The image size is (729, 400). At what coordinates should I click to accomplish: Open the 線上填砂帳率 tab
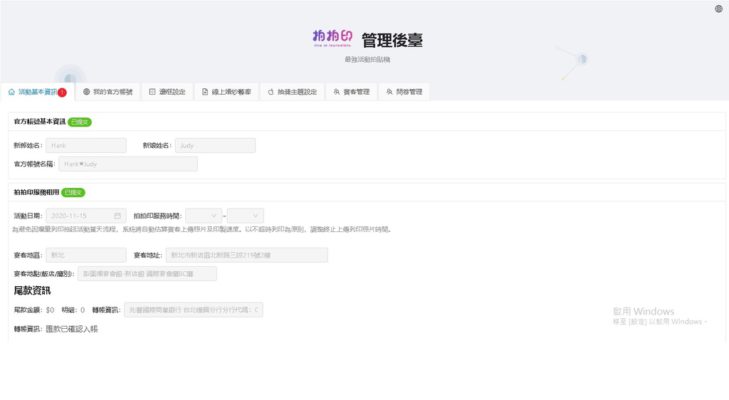(227, 92)
